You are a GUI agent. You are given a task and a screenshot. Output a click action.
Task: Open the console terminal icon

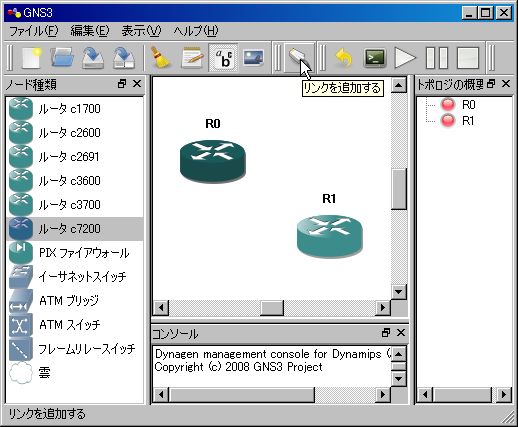[374, 58]
